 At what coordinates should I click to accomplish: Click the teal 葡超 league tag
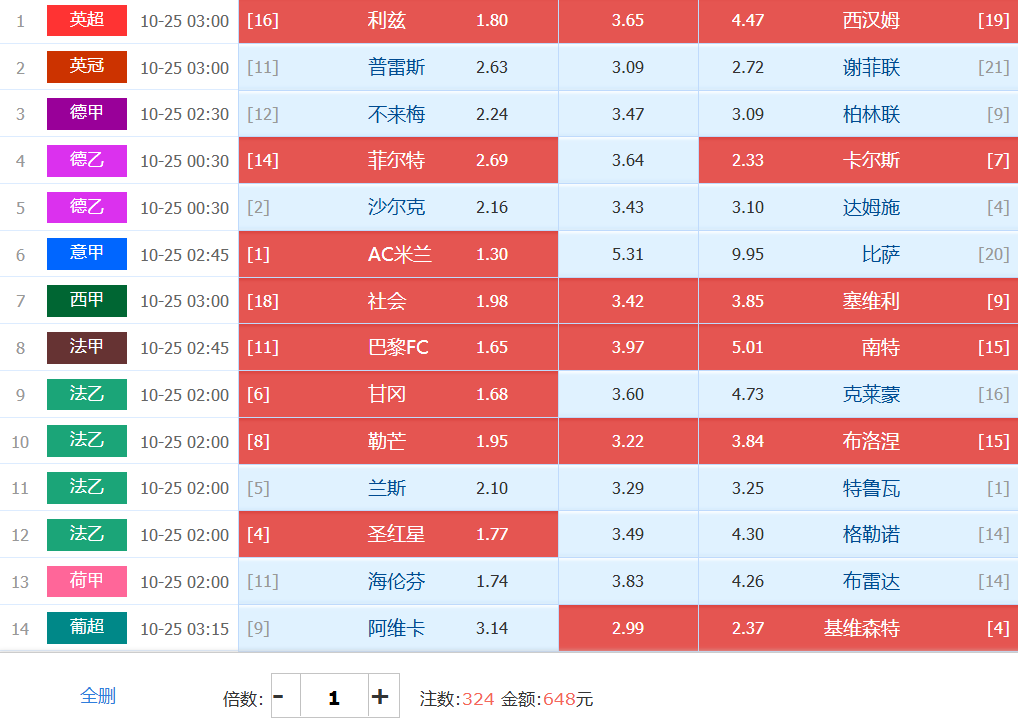(x=87, y=628)
